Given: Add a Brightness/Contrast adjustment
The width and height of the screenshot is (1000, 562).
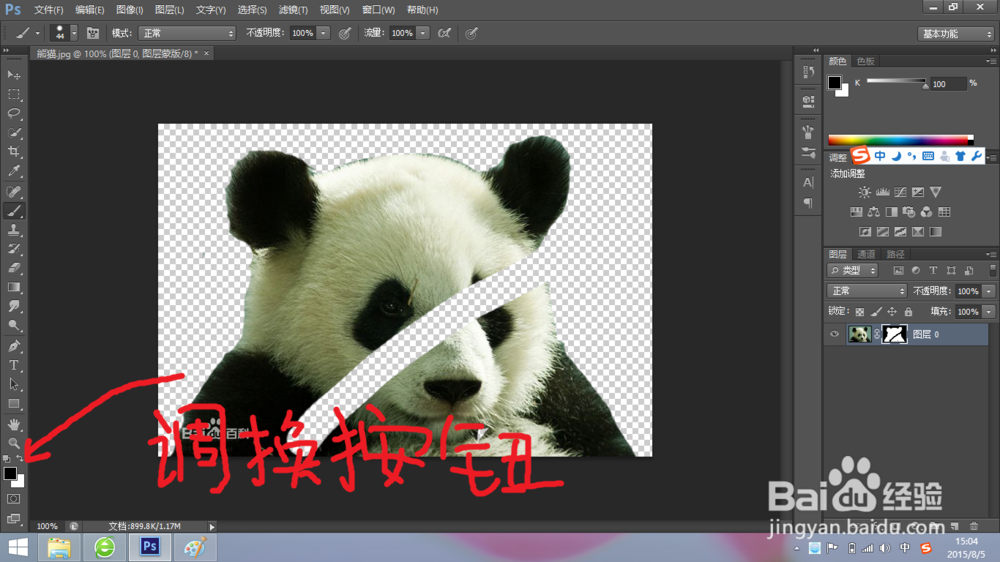Looking at the screenshot, I should 864,192.
